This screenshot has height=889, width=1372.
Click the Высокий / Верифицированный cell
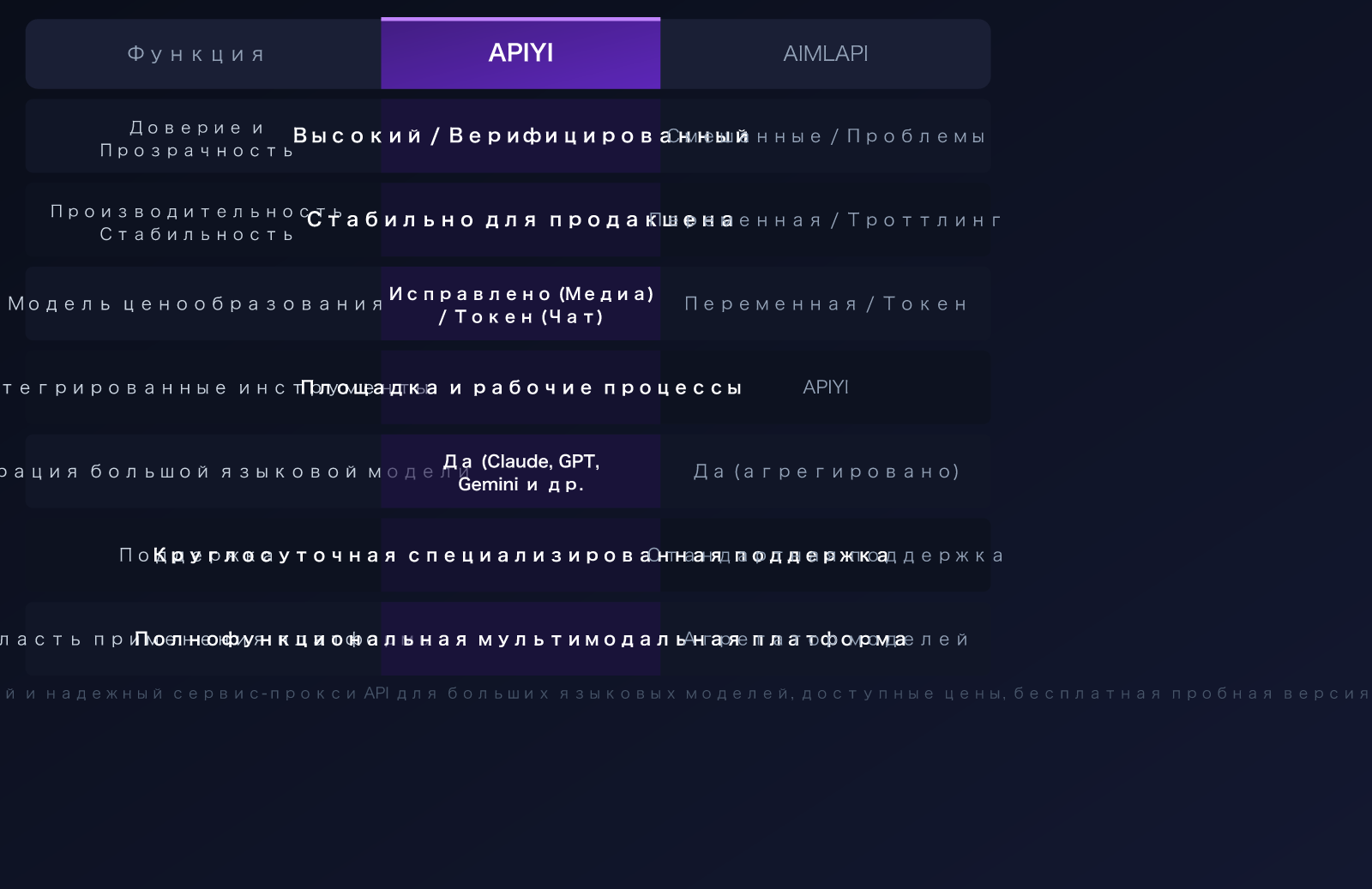(521, 135)
